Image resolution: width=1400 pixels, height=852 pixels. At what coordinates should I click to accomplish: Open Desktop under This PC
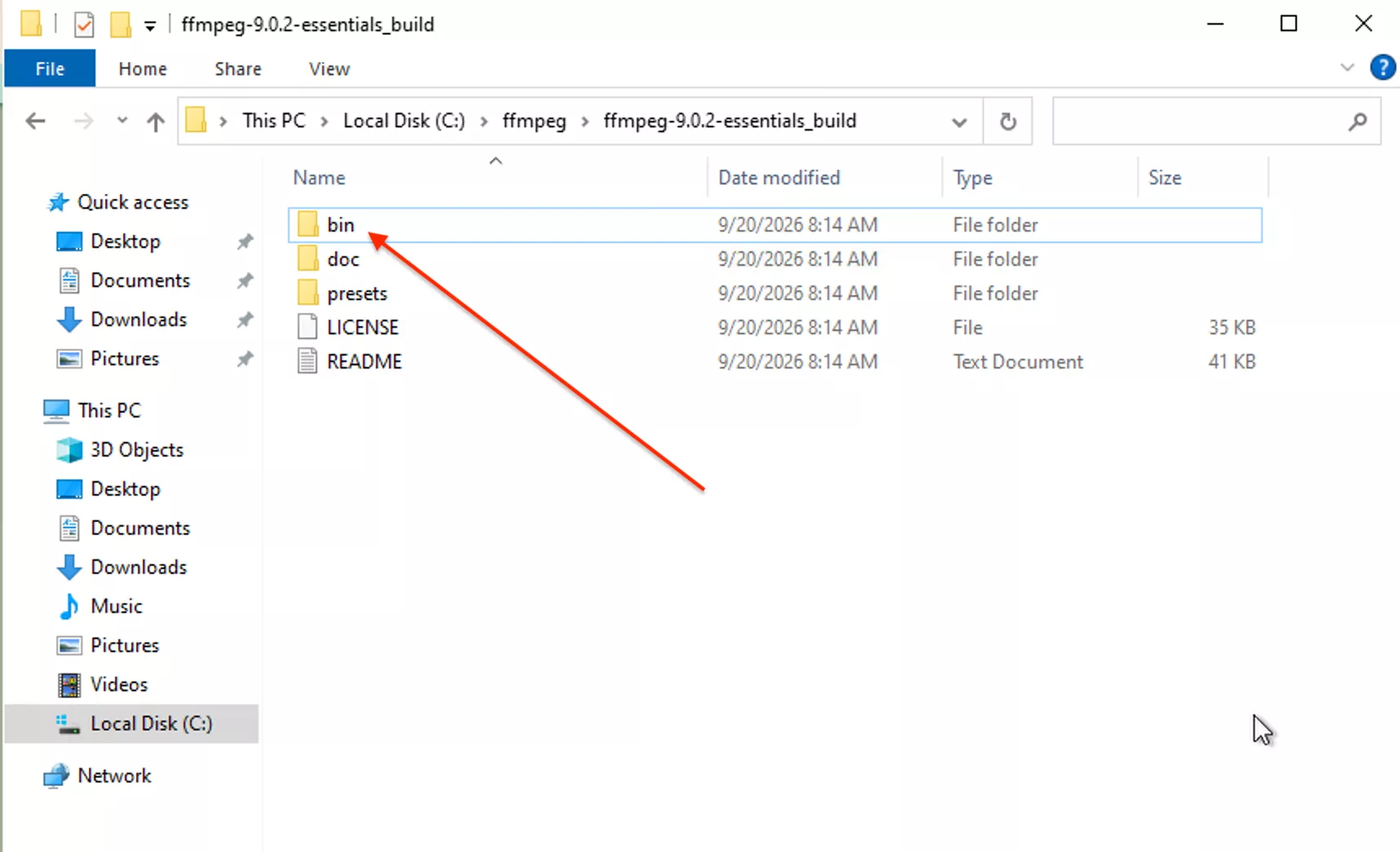pyautogui.click(x=125, y=489)
